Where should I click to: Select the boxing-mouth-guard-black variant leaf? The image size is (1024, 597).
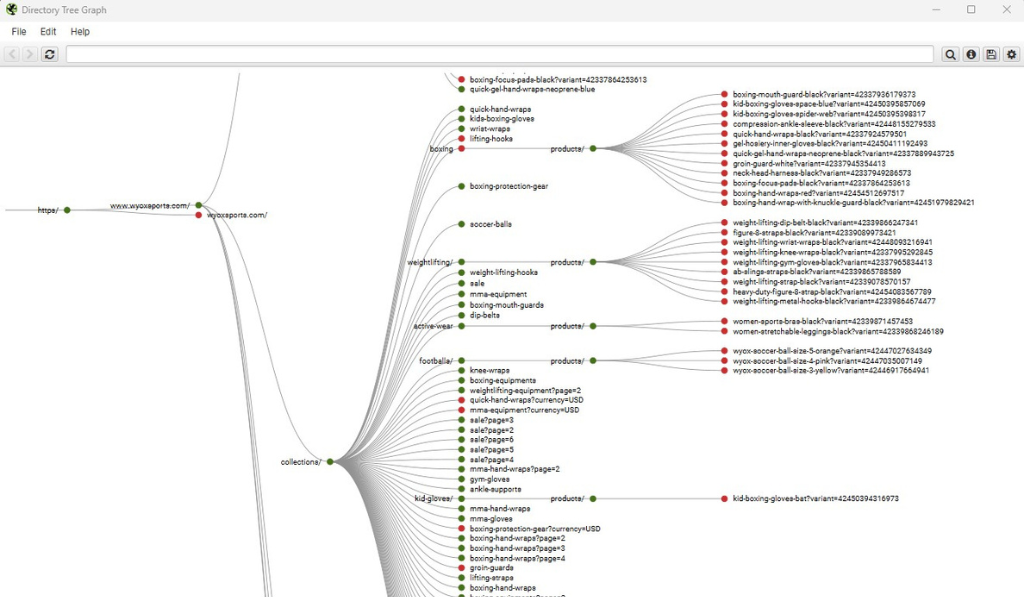pos(724,94)
